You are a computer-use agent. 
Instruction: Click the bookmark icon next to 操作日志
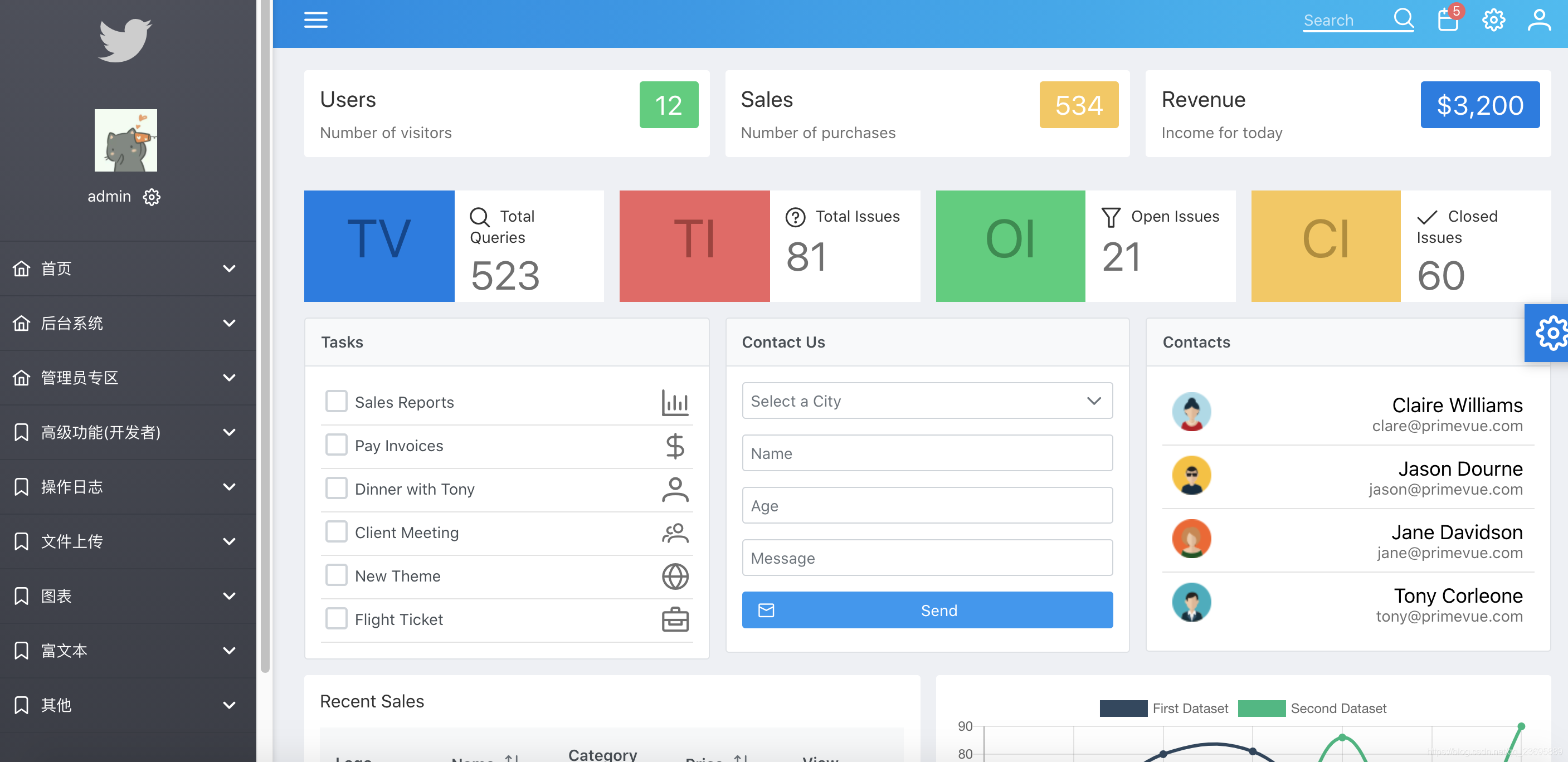21,487
